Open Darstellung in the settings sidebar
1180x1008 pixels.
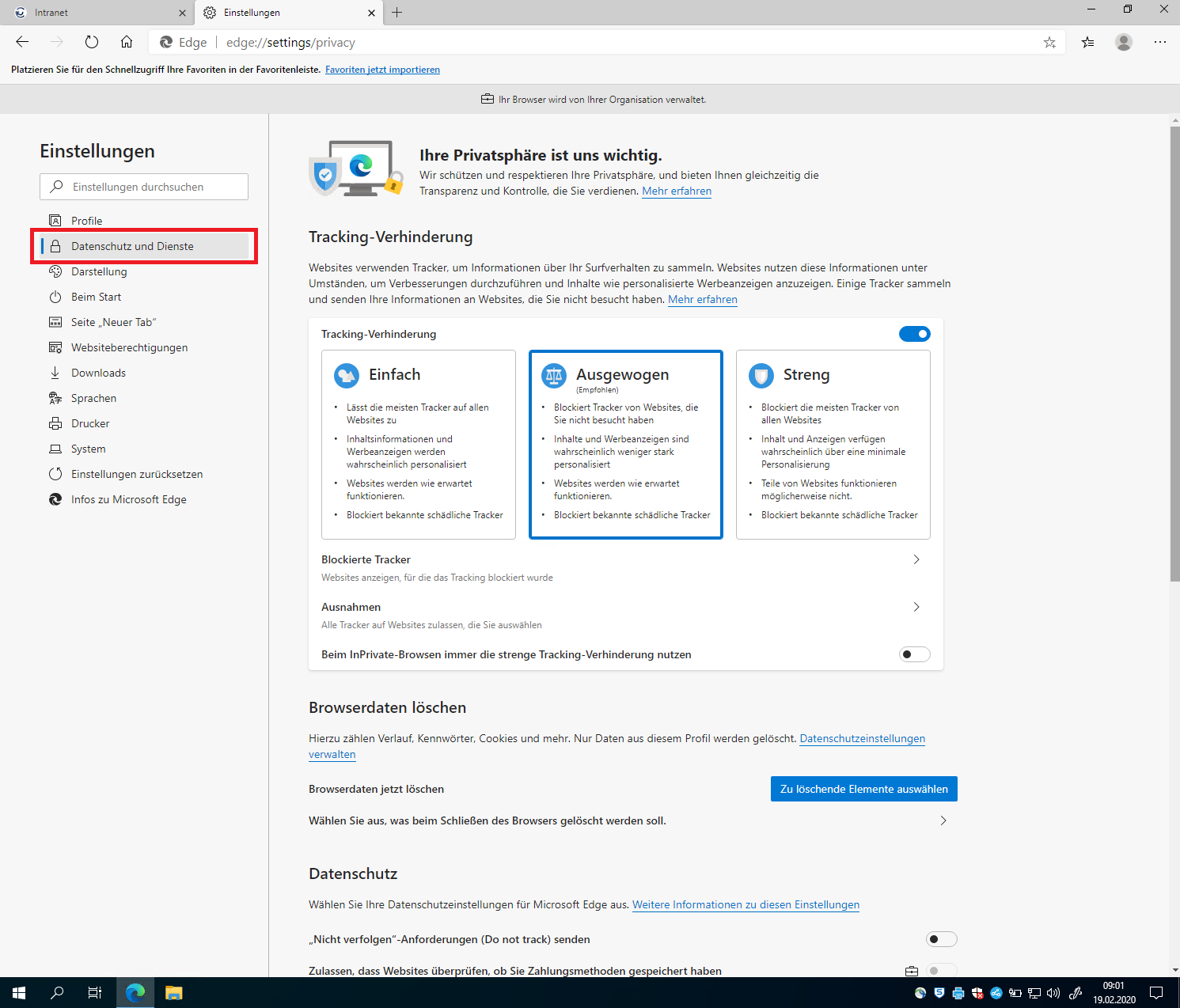(x=99, y=271)
